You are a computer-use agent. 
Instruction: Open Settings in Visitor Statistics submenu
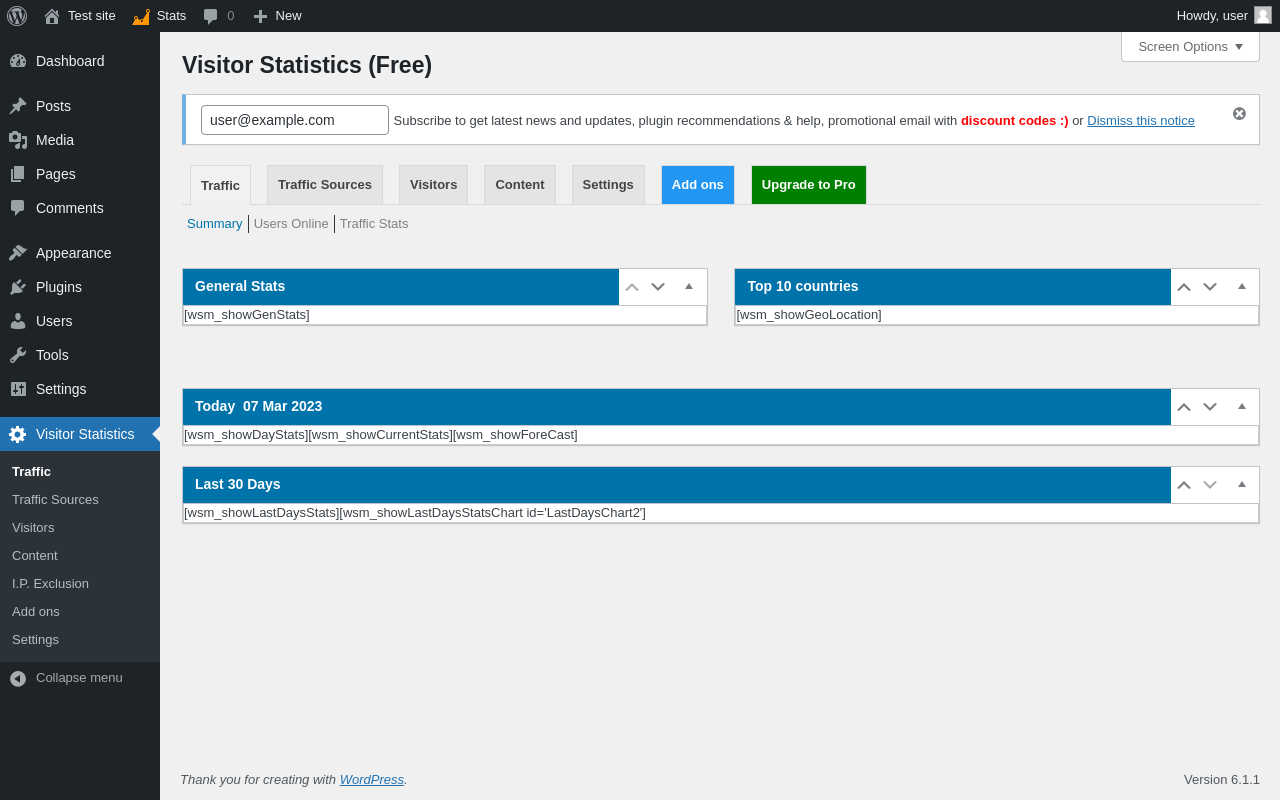click(x=35, y=640)
